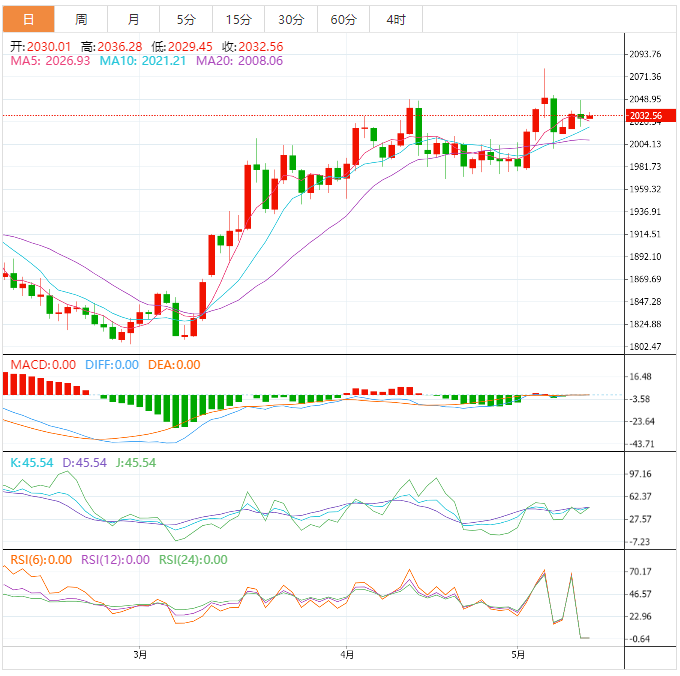Viewport: 680px width, 676px height.
Task: Switch to the 4时 timeframe tab
Action: click(x=395, y=20)
